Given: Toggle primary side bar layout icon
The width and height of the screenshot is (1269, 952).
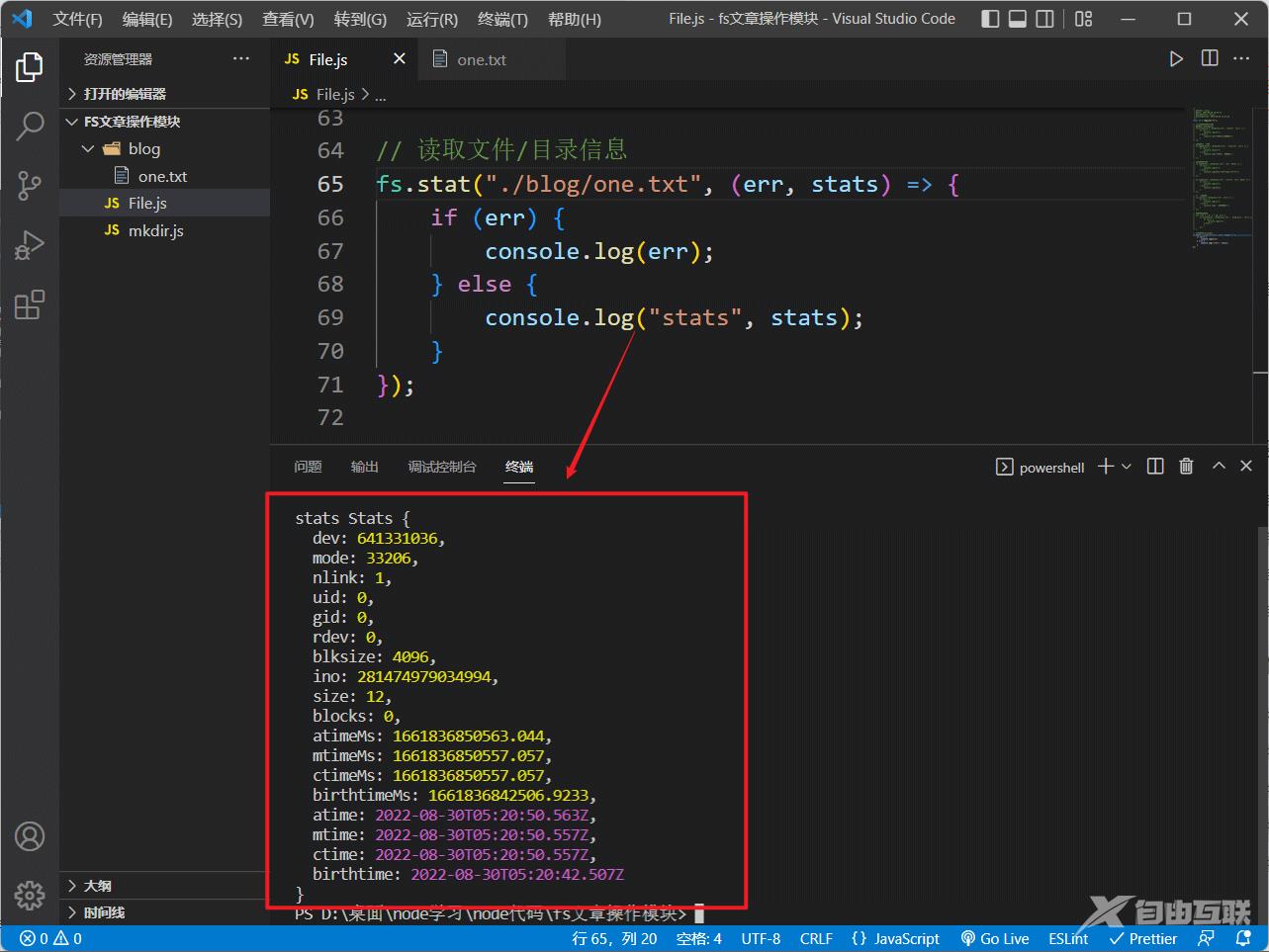Looking at the screenshot, I should coord(990,19).
